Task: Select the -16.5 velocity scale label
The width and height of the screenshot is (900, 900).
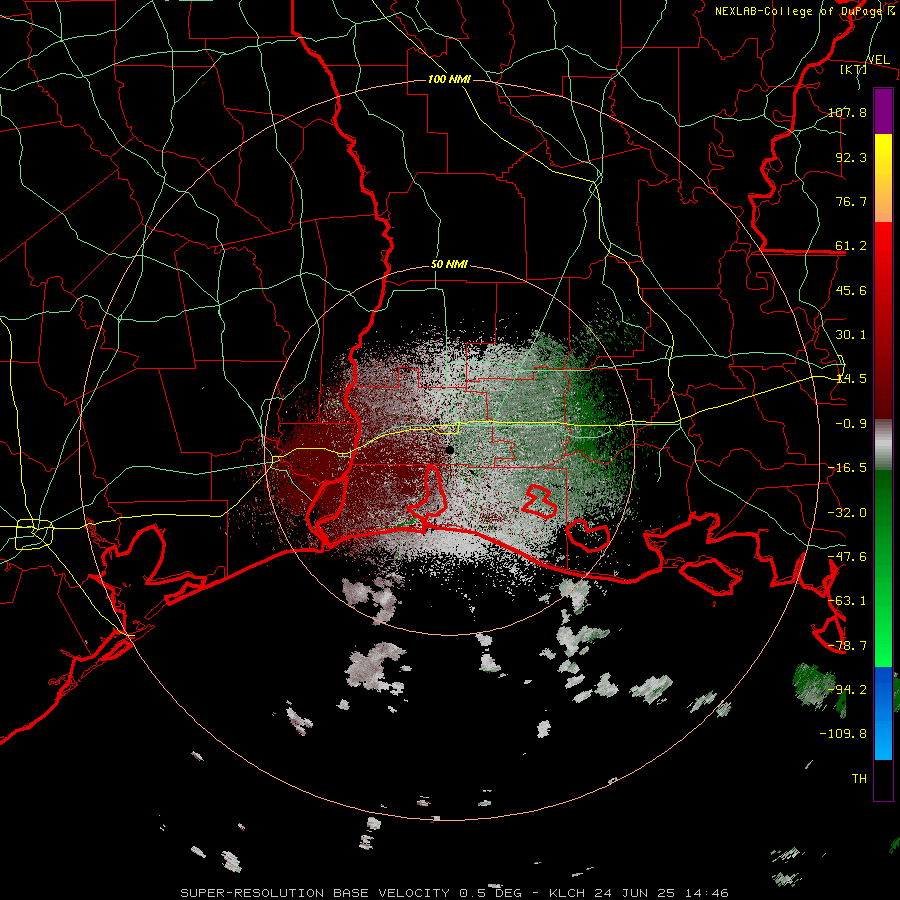Action: tap(847, 468)
